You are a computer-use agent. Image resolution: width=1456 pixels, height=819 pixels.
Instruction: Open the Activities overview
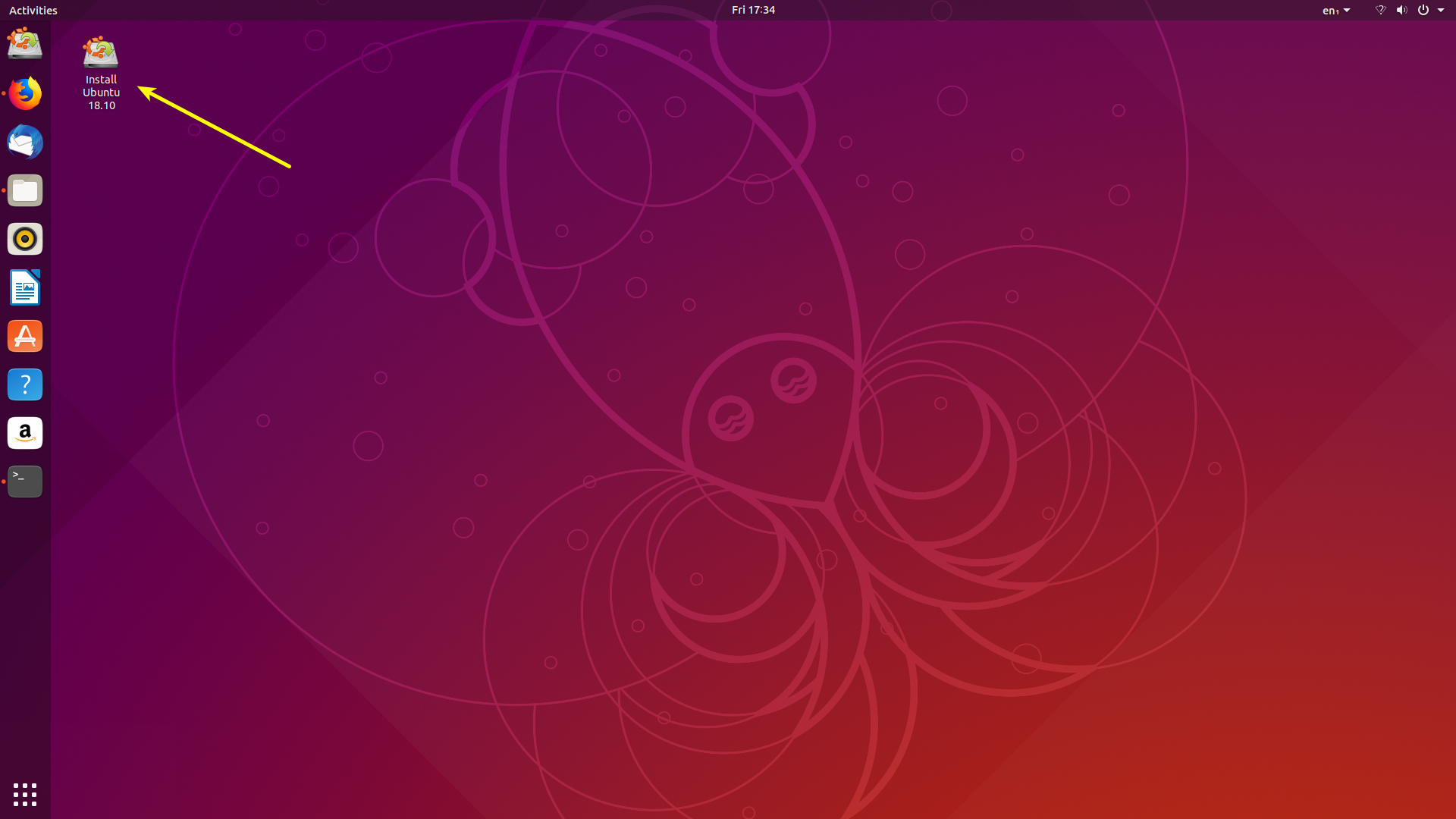[33, 10]
